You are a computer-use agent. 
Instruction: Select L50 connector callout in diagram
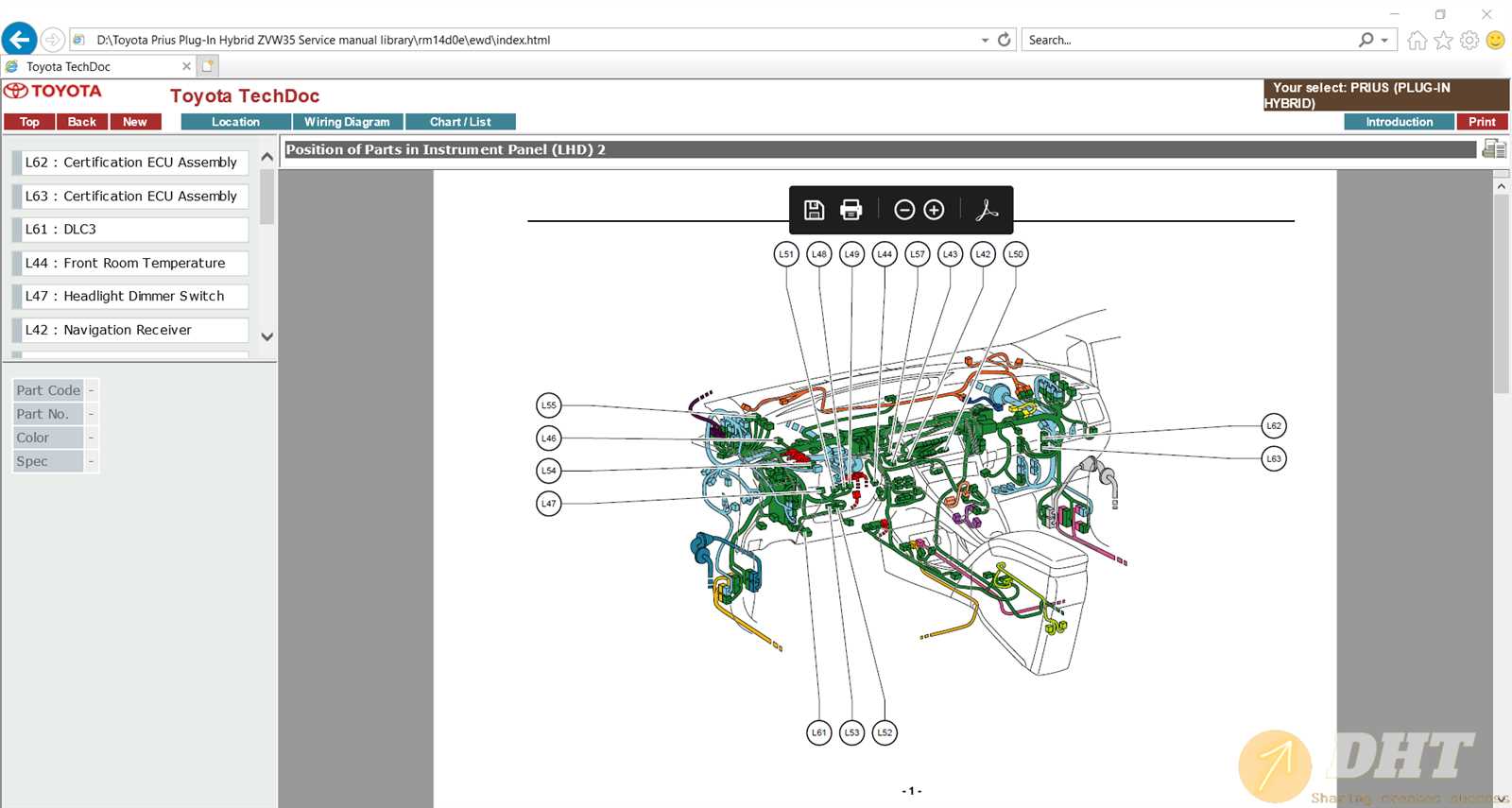coord(1016,254)
